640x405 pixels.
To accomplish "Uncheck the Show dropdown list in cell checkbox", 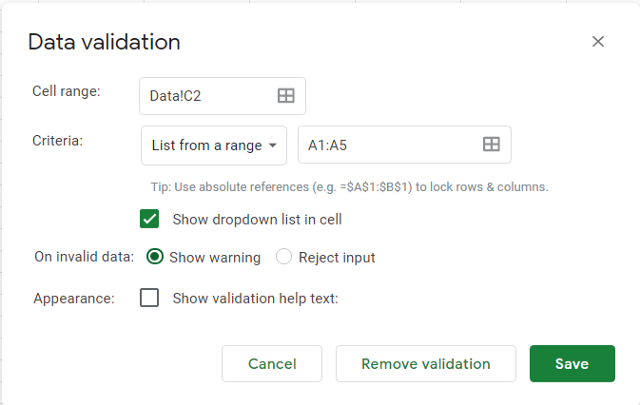I will click(x=150, y=218).
